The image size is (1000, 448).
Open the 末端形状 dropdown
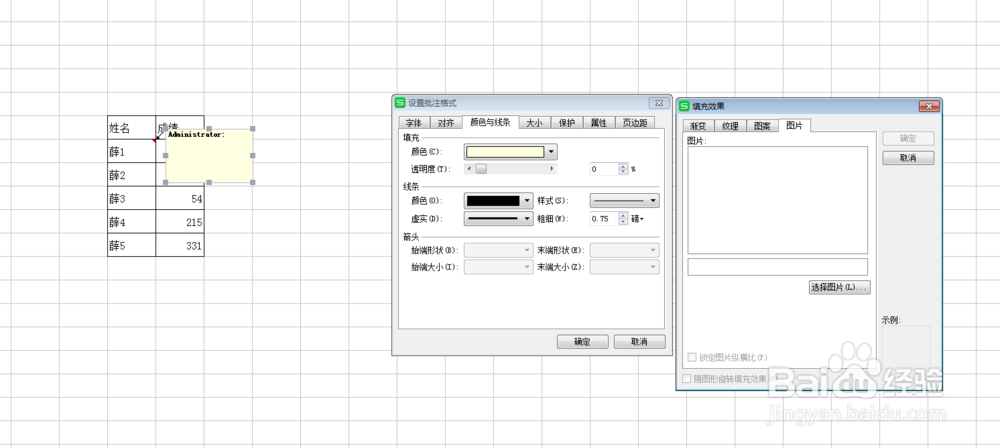624,250
